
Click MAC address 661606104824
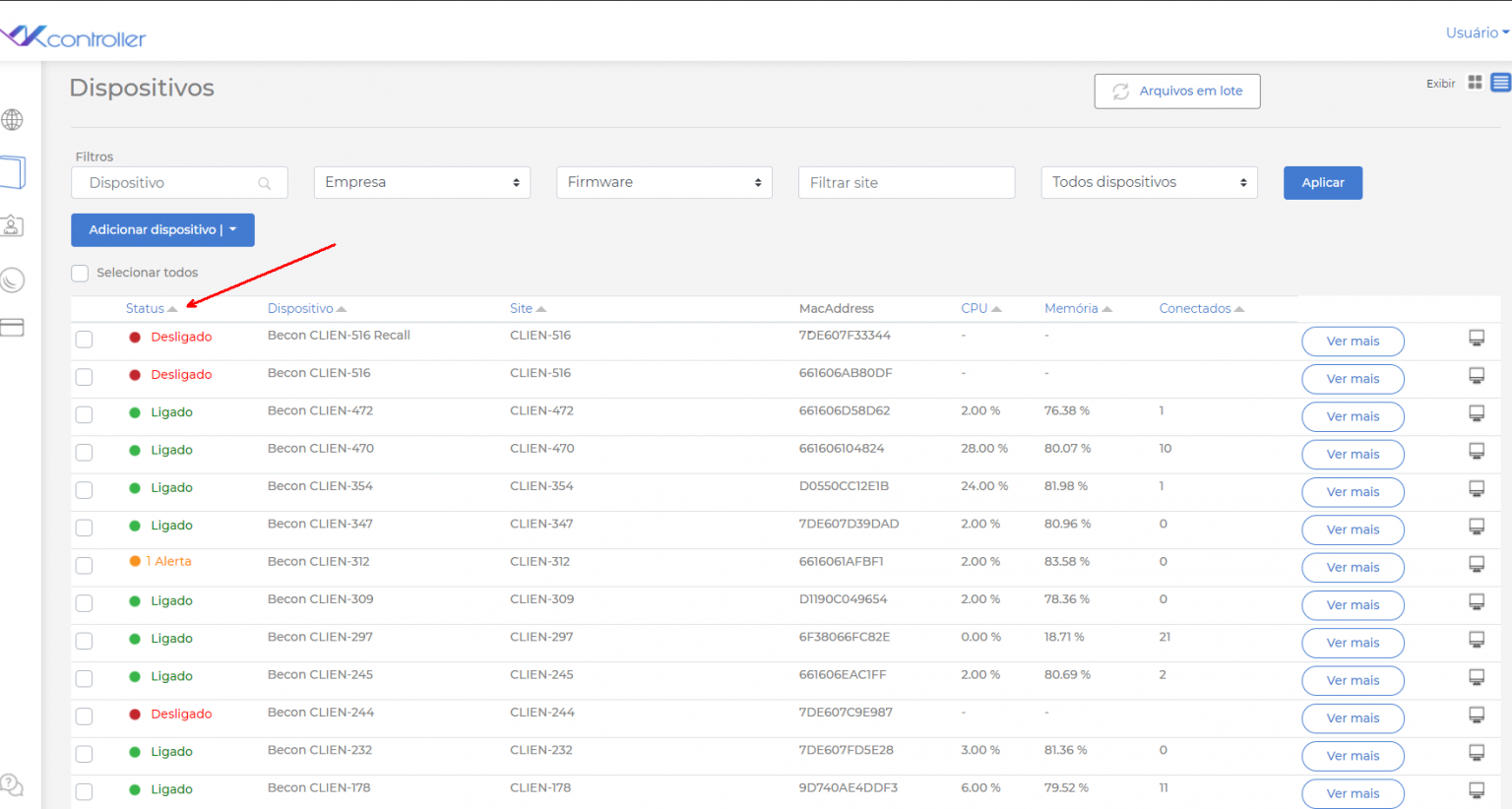click(x=842, y=448)
